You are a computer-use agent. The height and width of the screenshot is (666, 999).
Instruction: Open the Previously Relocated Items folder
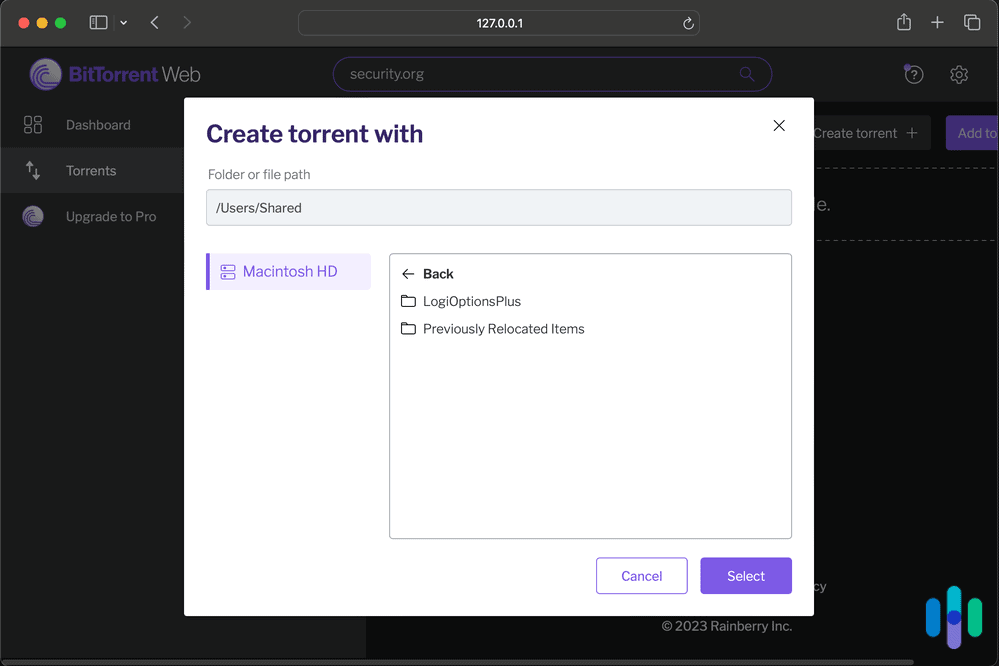[x=501, y=328]
